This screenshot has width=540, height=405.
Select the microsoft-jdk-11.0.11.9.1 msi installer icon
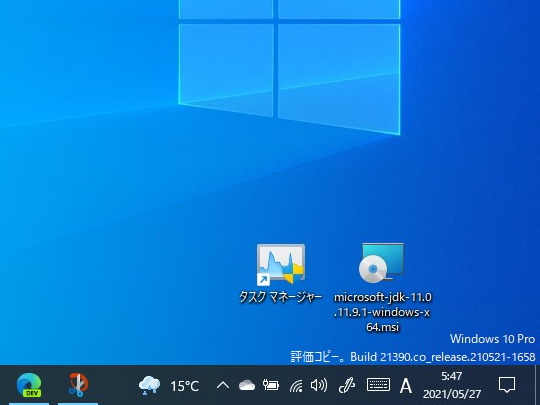click(x=382, y=263)
